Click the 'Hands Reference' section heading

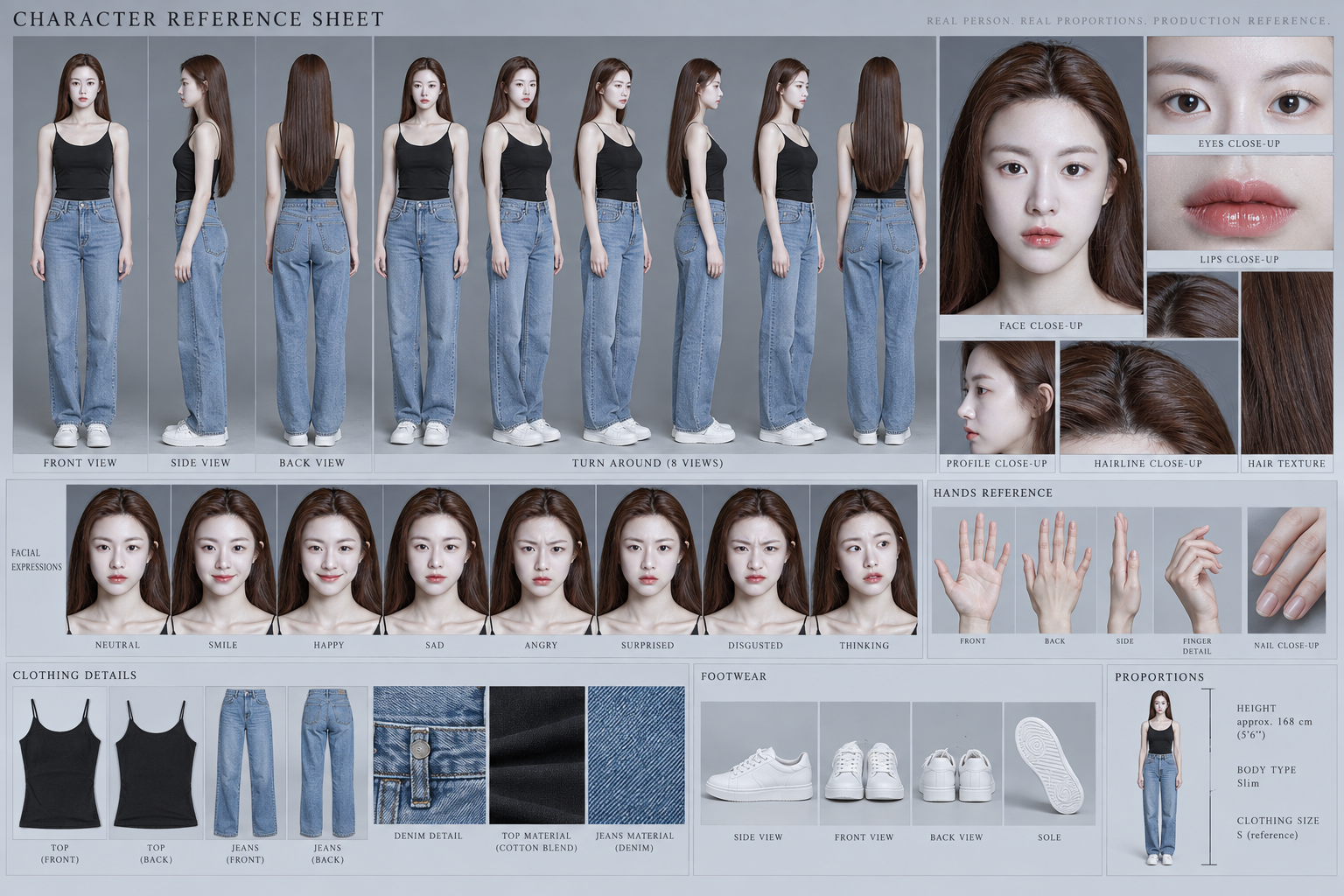coord(993,493)
